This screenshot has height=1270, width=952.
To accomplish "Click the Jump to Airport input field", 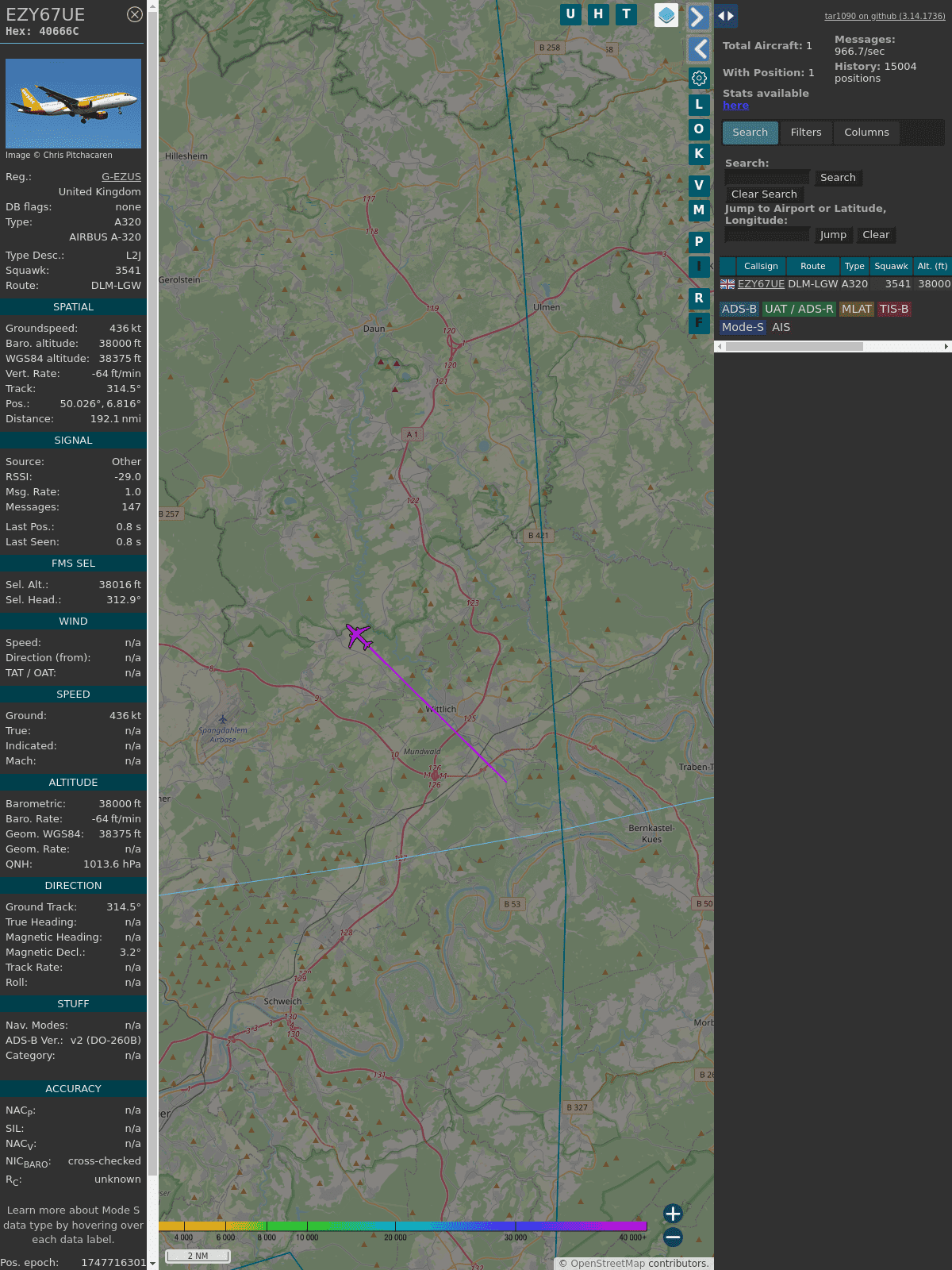I will click(x=767, y=235).
